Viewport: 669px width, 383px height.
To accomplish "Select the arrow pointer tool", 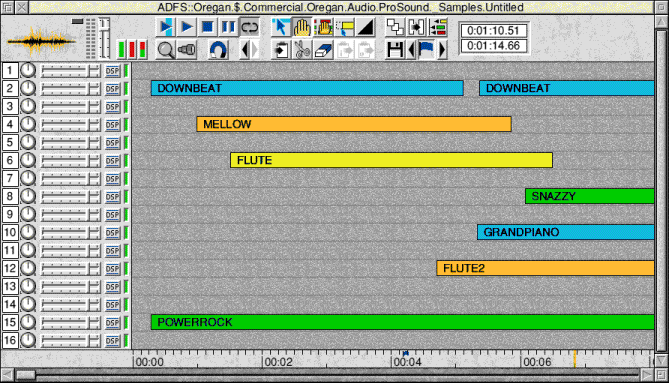I will pyautogui.click(x=280, y=28).
